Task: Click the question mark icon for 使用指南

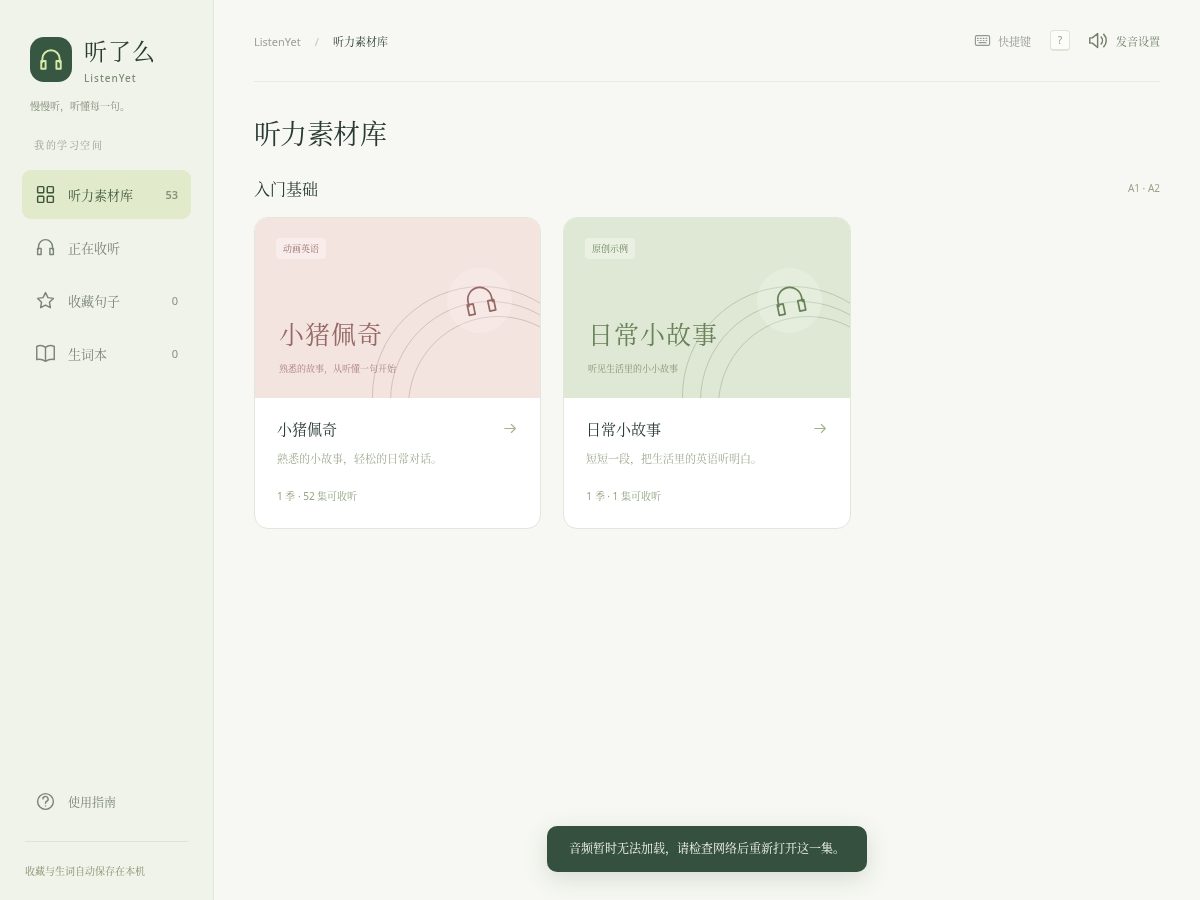Action: 45,801
